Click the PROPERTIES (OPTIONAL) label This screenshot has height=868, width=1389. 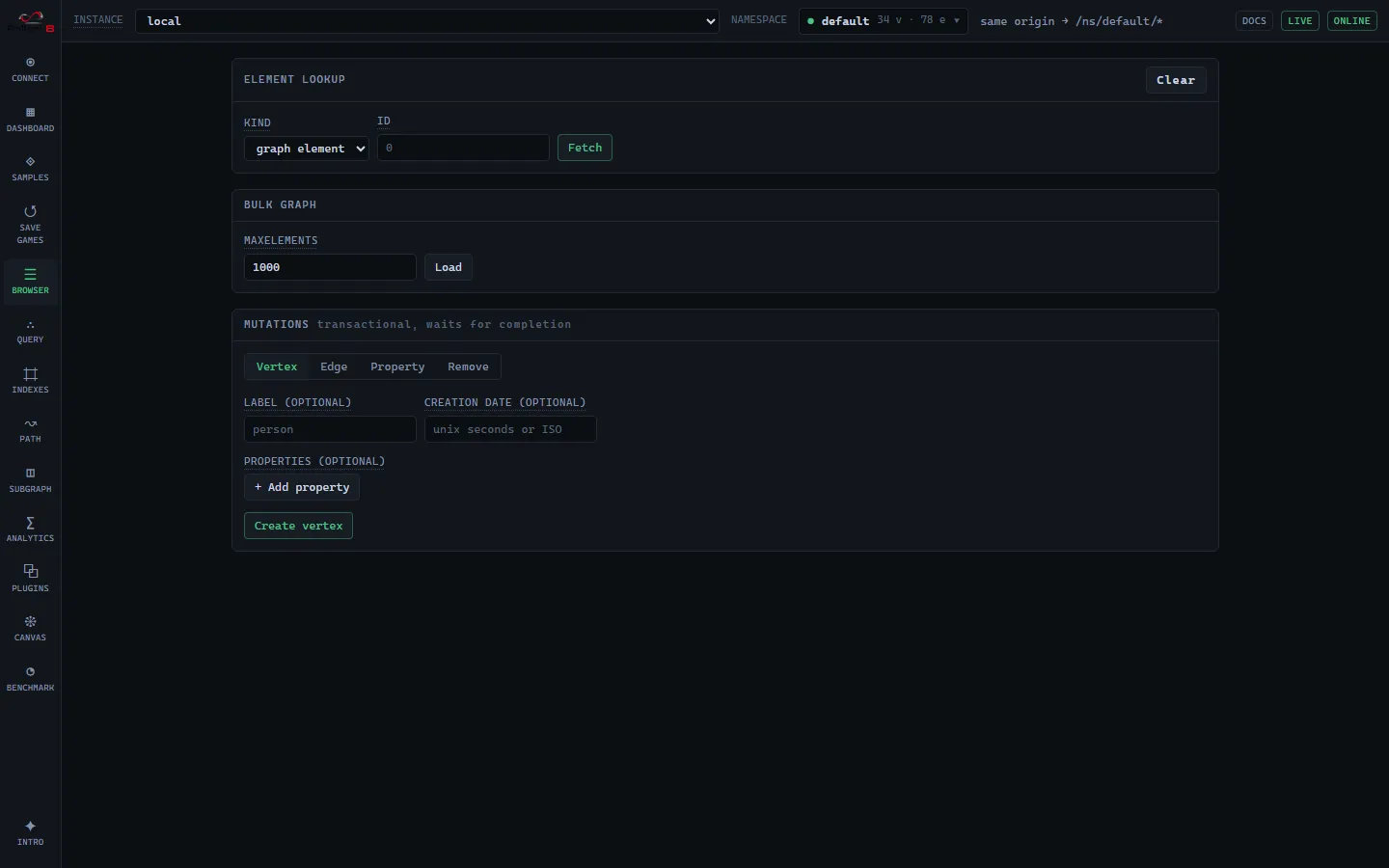click(314, 461)
